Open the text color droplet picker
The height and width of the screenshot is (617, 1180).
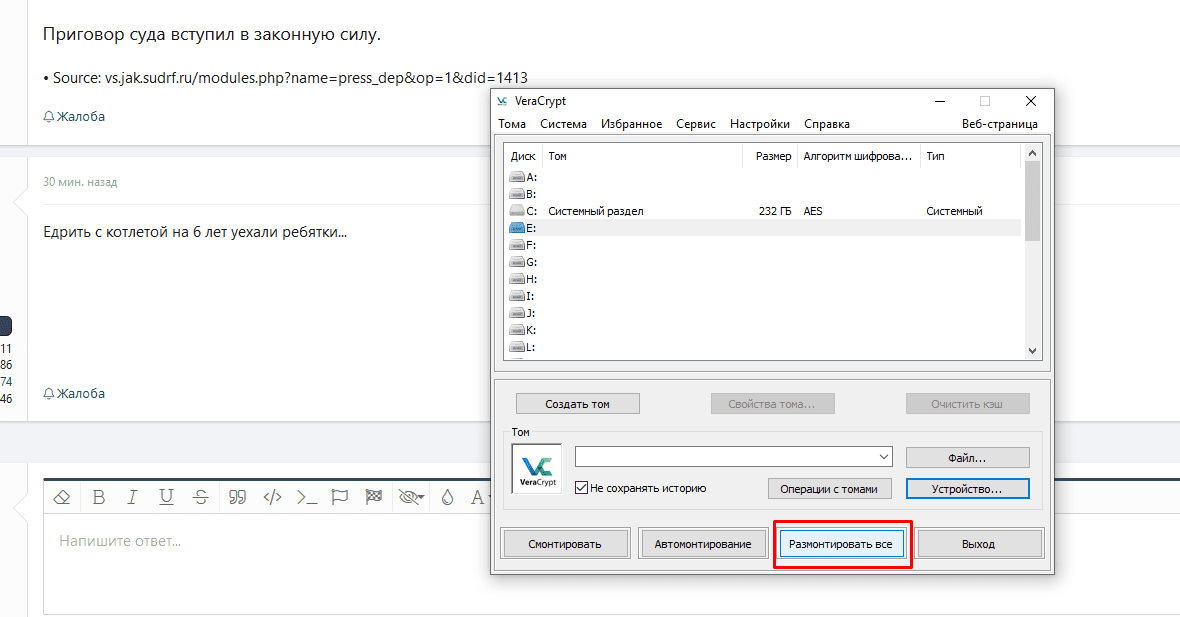(x=448, y=497)
